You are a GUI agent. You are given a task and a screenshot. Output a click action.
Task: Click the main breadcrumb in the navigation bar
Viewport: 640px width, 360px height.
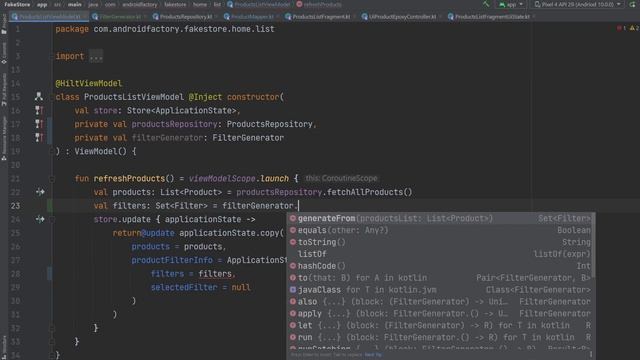[x=74, y=4]
